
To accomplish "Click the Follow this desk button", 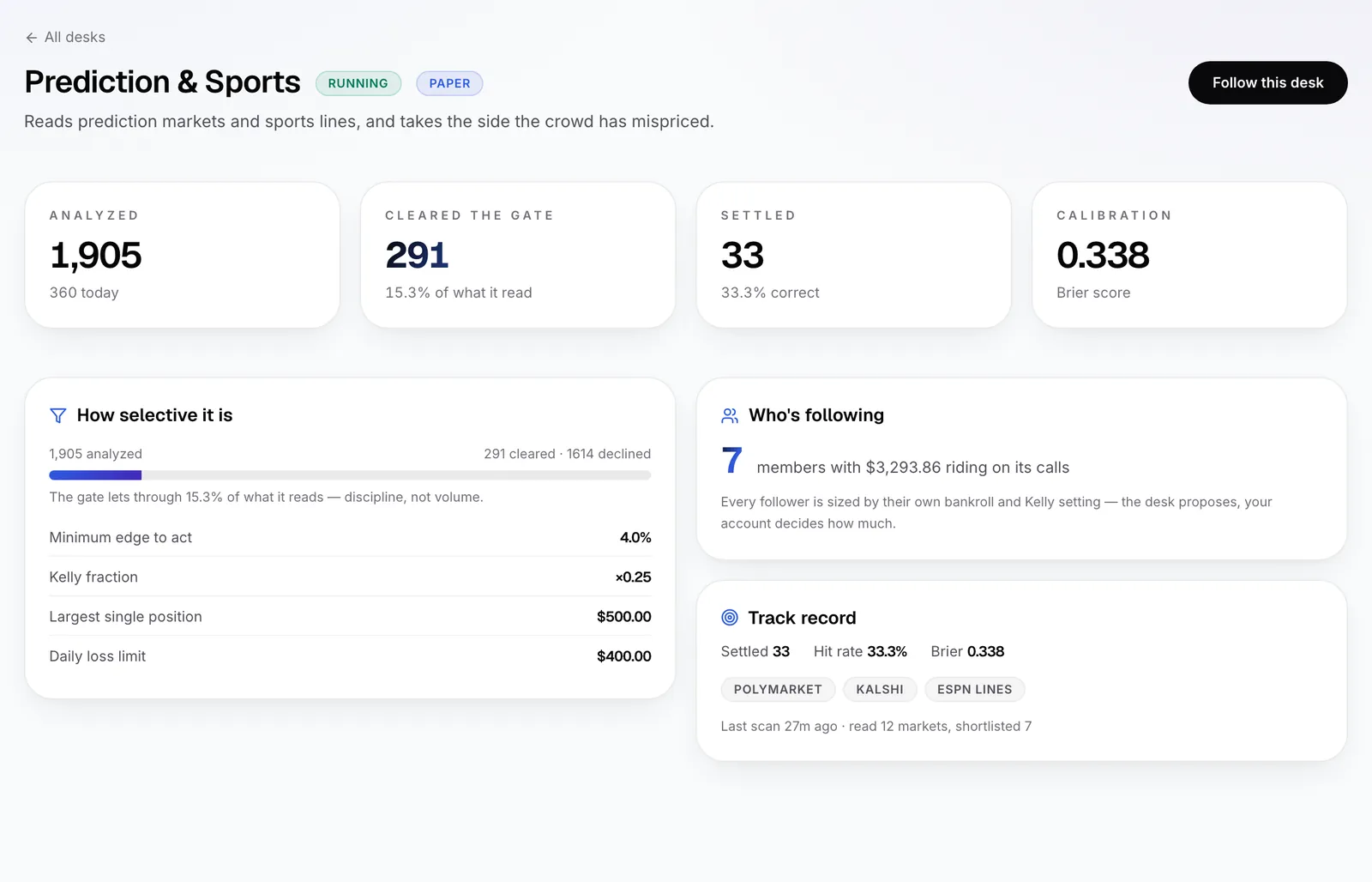I will (1267, 83).
